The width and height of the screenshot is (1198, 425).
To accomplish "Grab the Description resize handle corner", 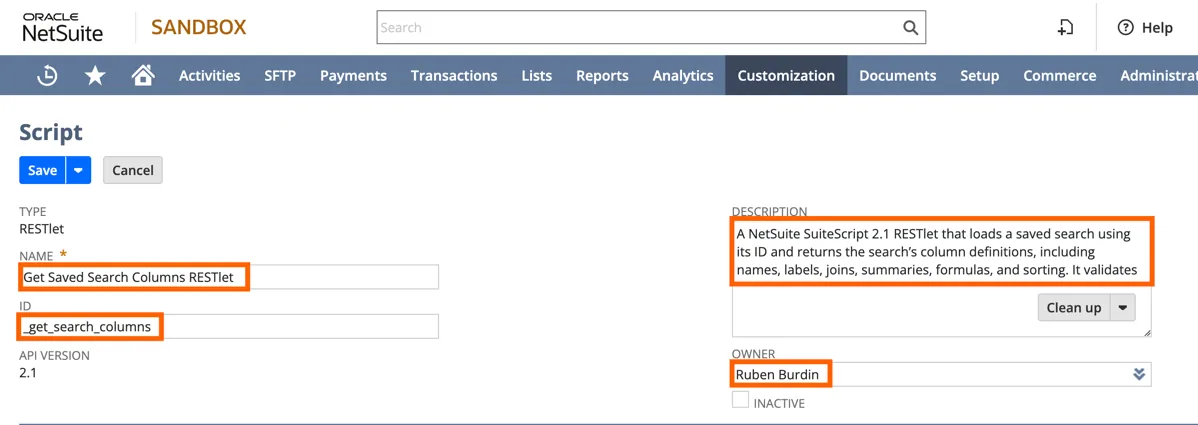I will coord(1148,333).
